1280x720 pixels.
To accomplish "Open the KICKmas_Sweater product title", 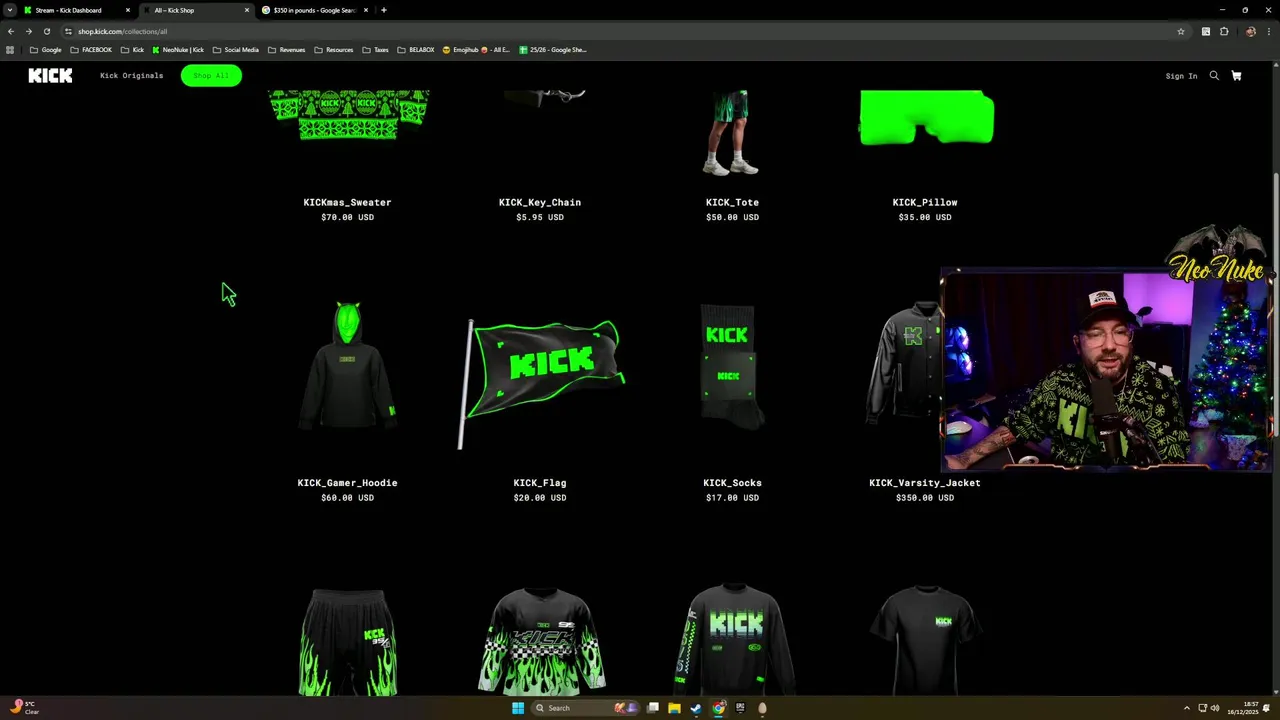I will pyautogui.click(x=347, y=202).
